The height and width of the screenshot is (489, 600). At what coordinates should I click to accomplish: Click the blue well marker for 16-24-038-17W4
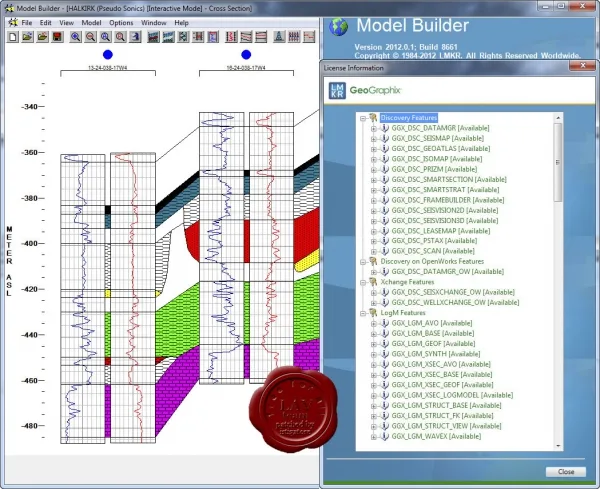coord(246,55)
